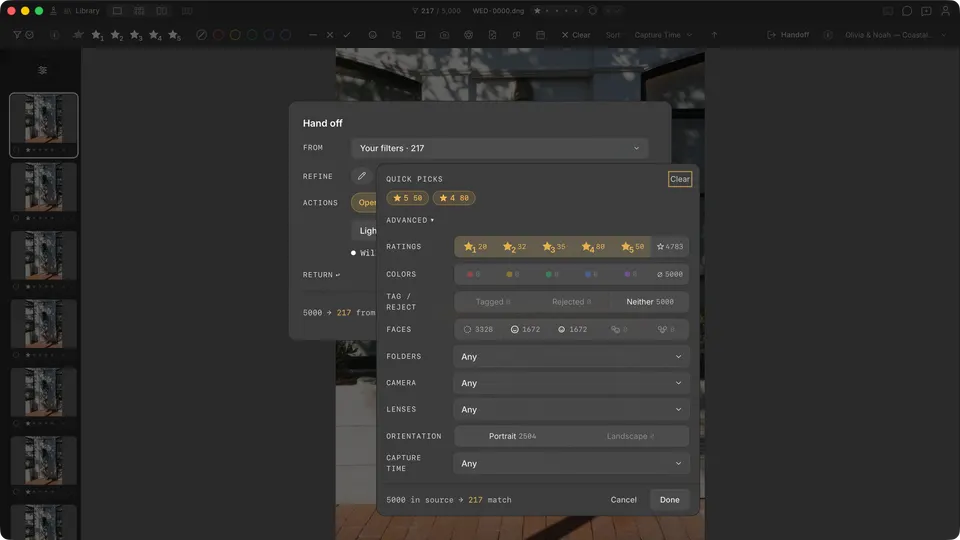Click Clear filters in top toolbar
The width and height of the screenshot is (960, 540).
[x=576, y=35]
